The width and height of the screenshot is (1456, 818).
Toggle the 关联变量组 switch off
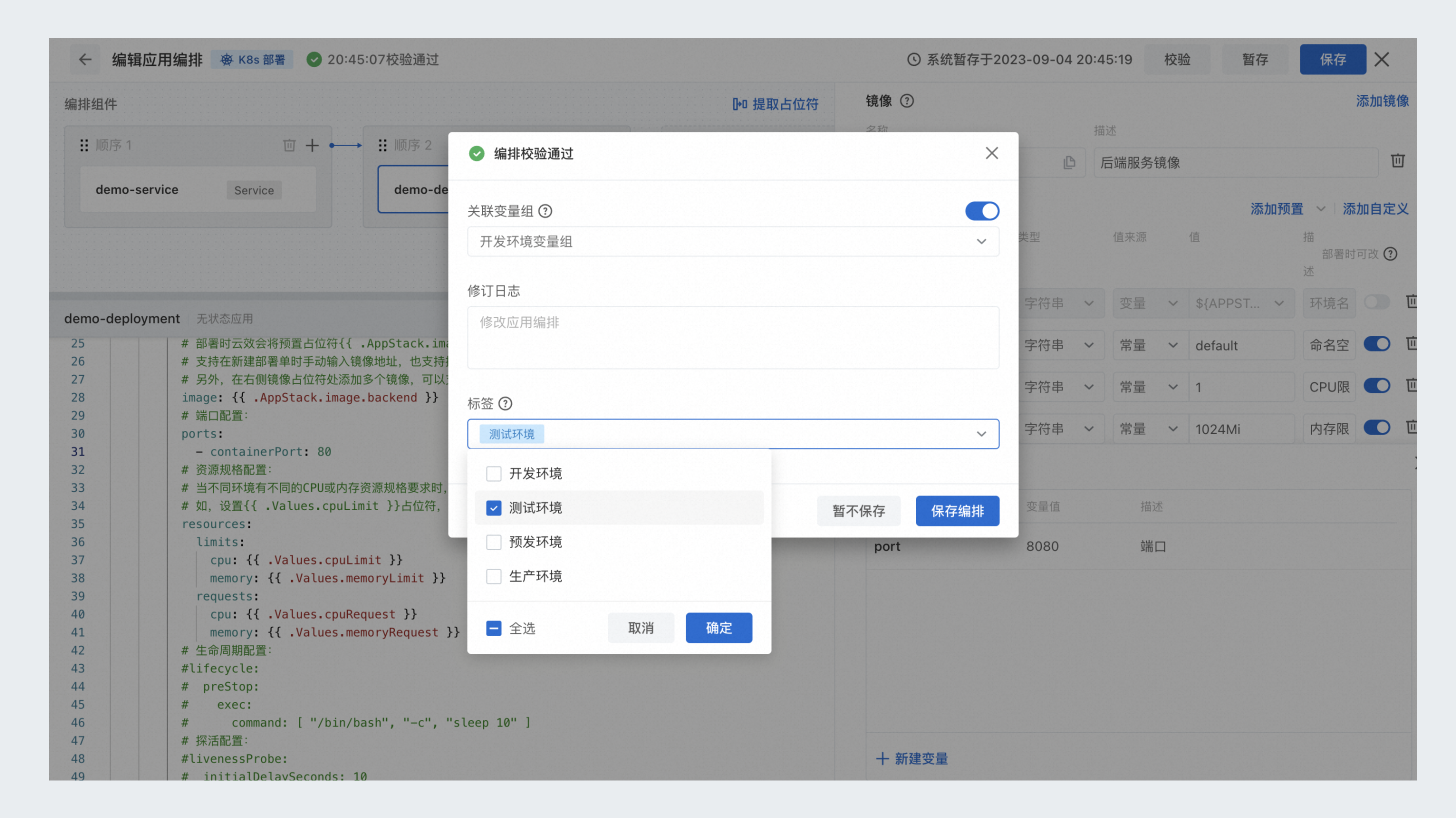tap(982, 211)
